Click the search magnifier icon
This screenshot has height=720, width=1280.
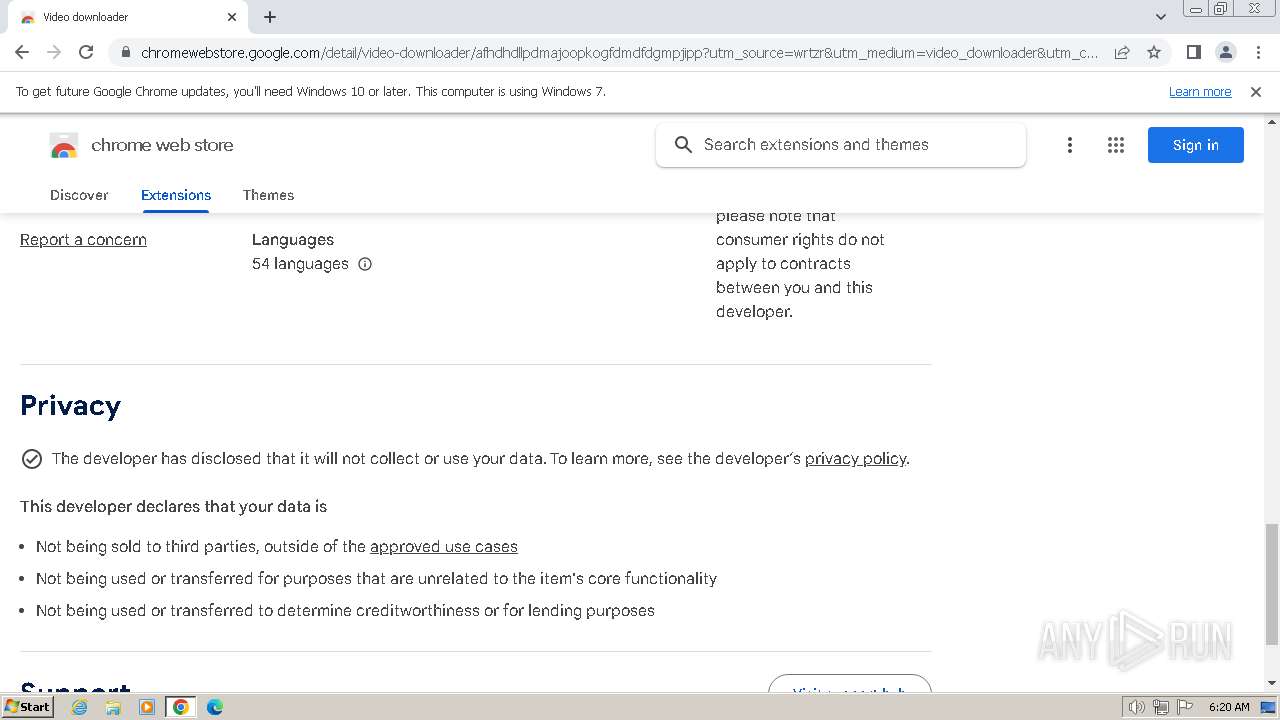[683, 145]
